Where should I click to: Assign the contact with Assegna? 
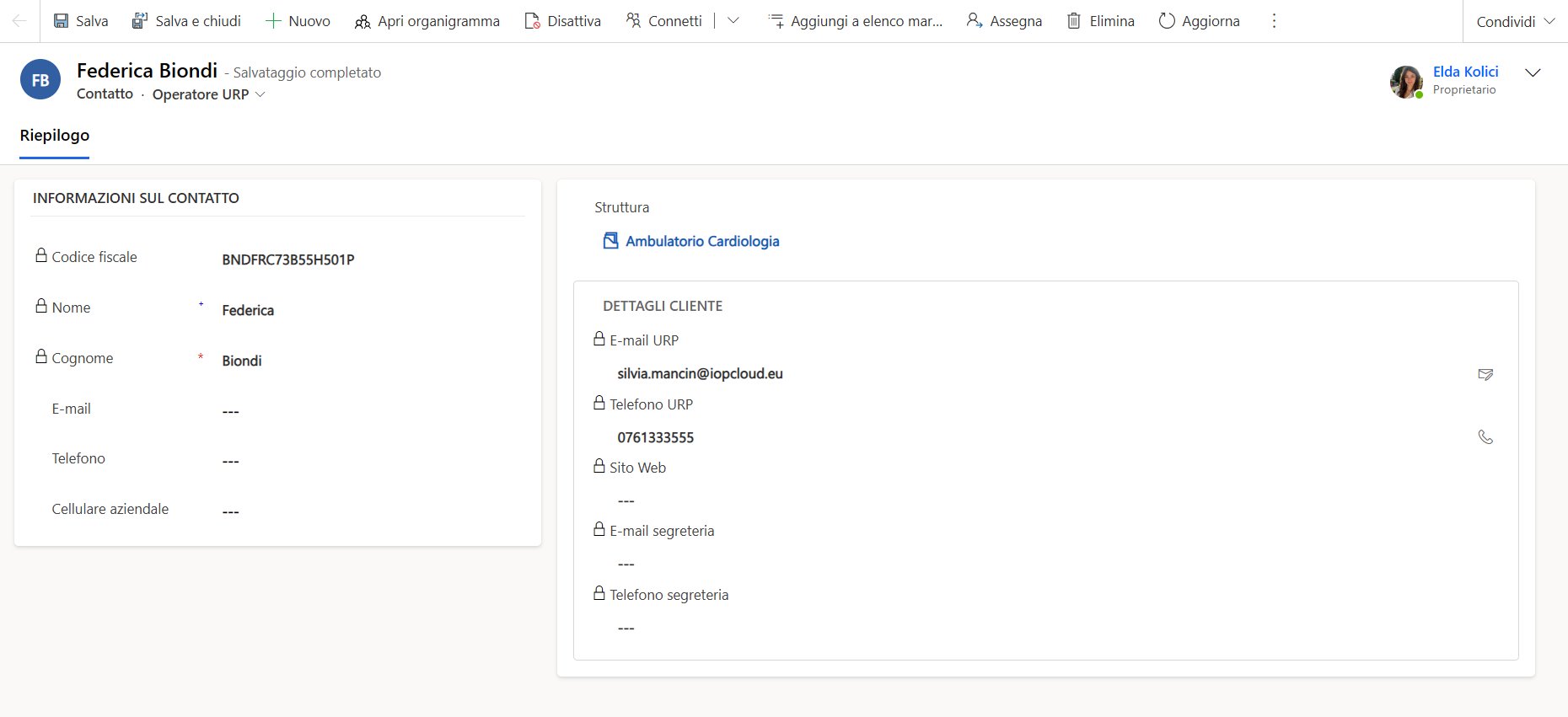(x=1004, y=21)
